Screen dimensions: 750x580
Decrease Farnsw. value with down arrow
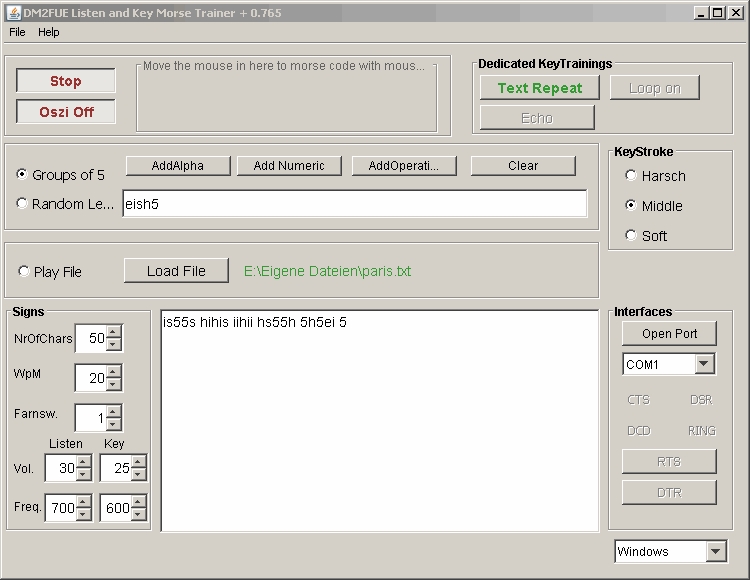(114, 423)
